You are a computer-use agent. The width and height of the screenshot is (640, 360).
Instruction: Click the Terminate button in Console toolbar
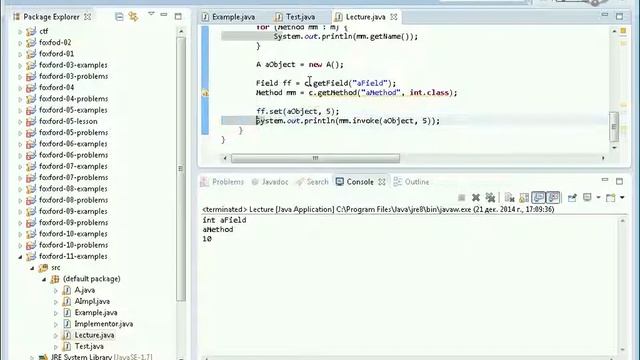(462, 198)
